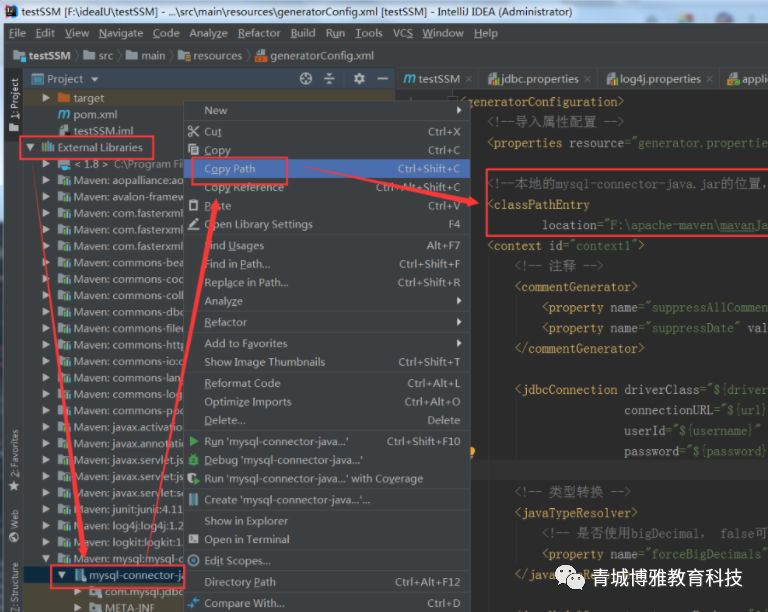
Task: Click the Paste clipboard icon
Action: [193, 205]
